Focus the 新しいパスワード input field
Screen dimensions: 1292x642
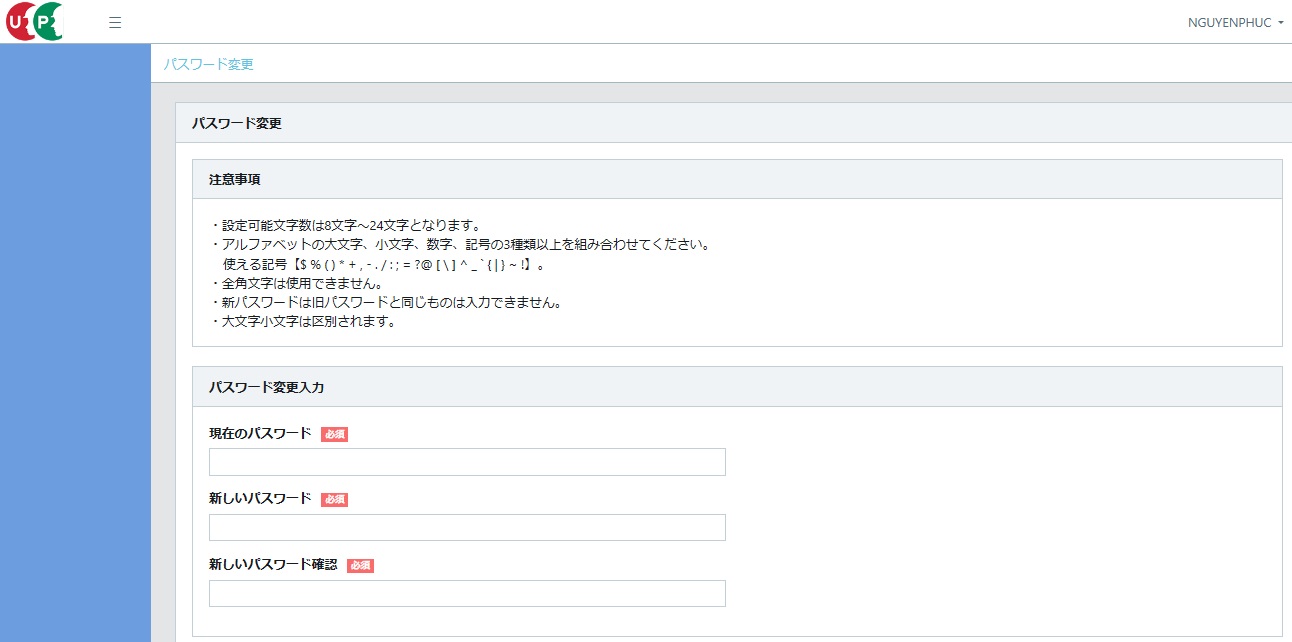(466, 527)
